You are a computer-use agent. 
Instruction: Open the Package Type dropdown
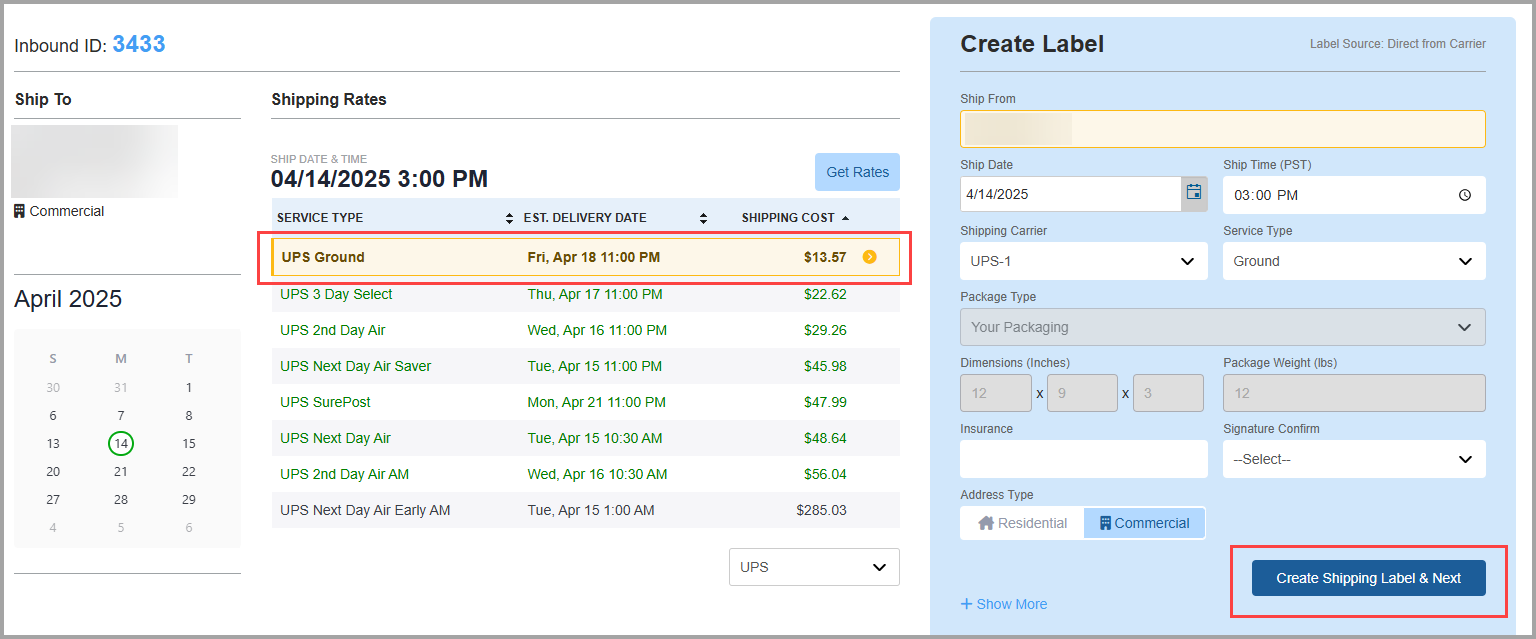(1222, 327)
